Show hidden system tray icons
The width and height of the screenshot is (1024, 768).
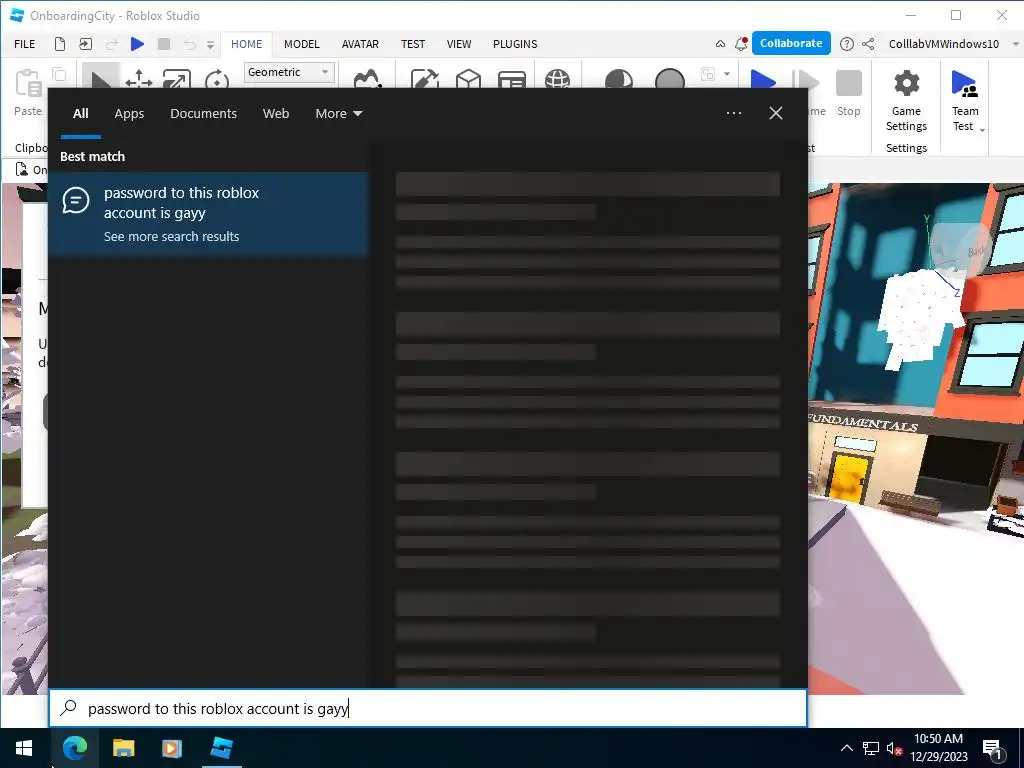(x=846, y=748)
